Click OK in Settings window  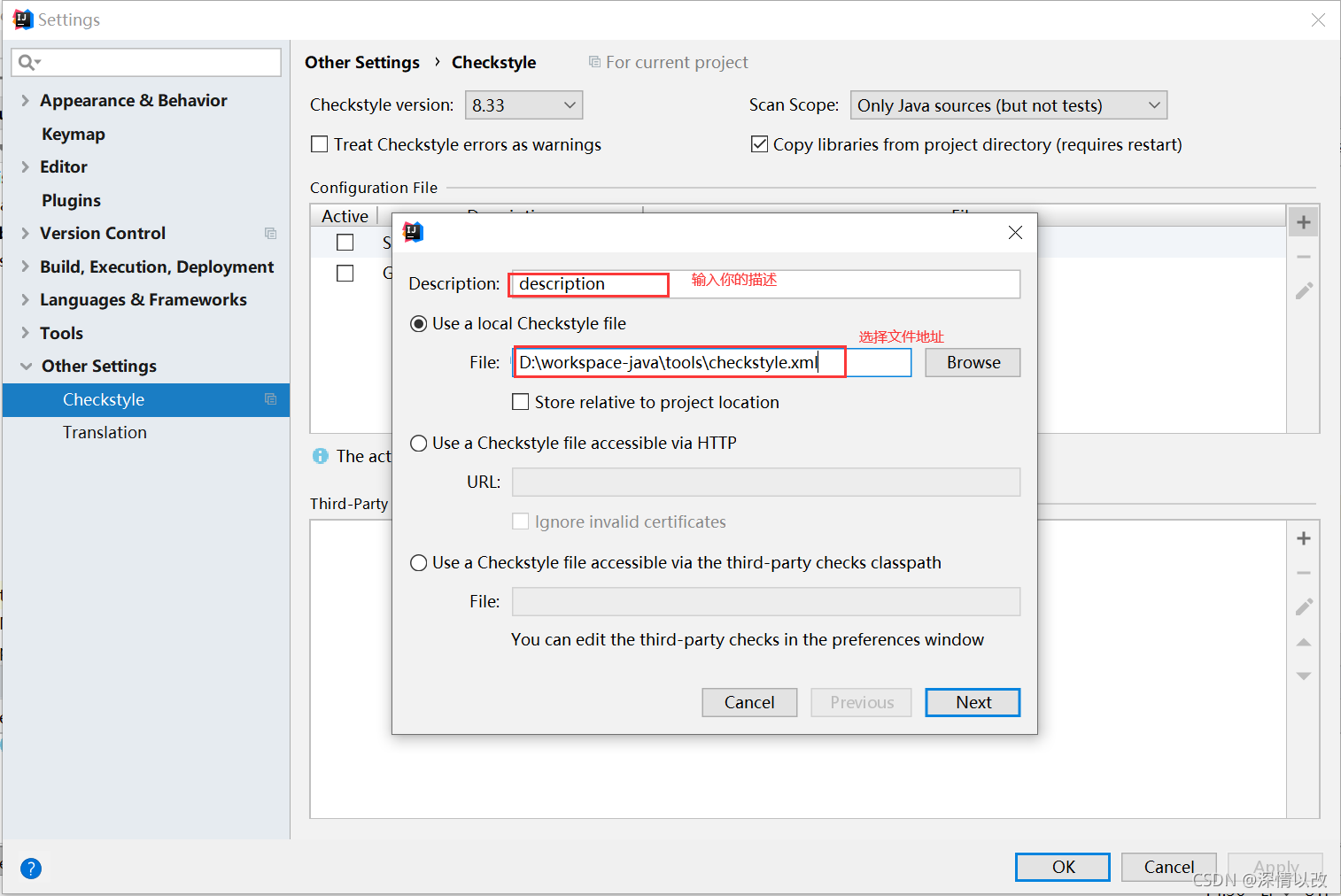coord(1063,867)
